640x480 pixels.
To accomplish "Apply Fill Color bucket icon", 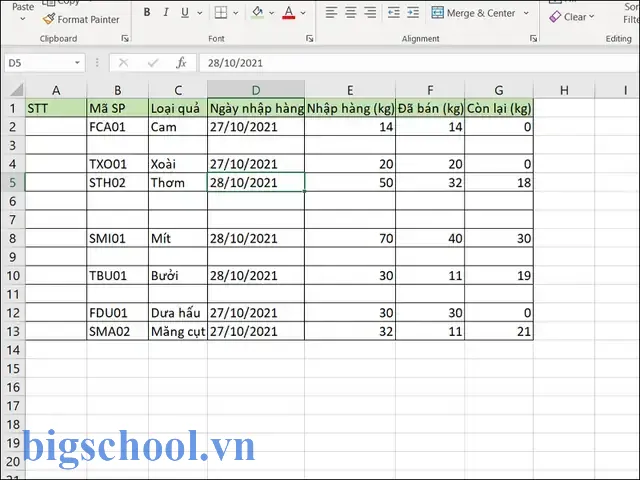I will click(258, 13).
